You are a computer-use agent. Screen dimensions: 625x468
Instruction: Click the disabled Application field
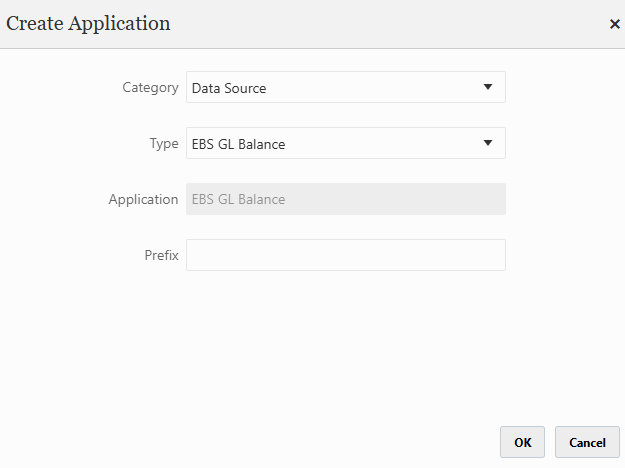346,199
